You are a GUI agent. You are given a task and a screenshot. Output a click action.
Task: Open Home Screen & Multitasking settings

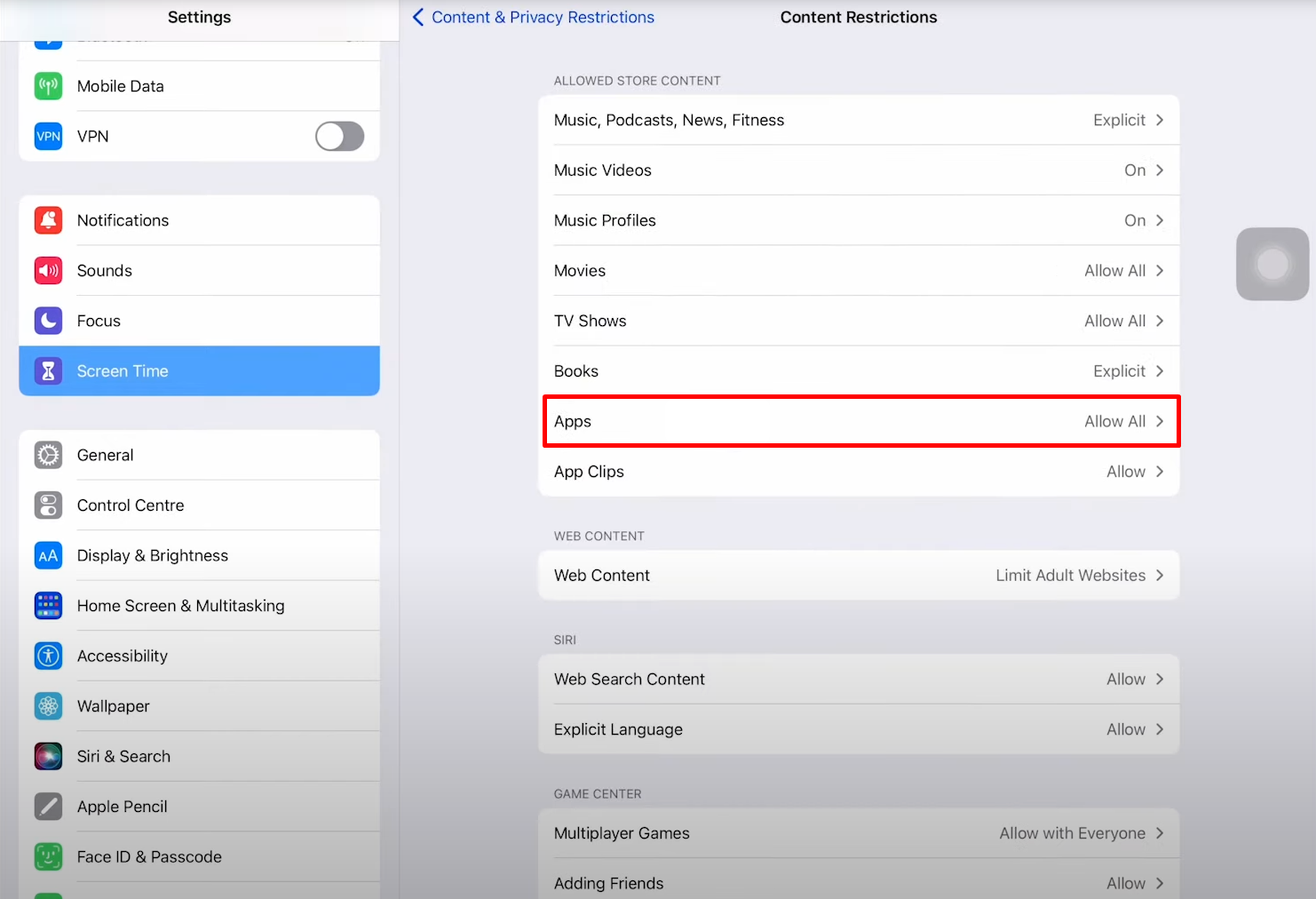pyautogui.click(x=181, y=606)
